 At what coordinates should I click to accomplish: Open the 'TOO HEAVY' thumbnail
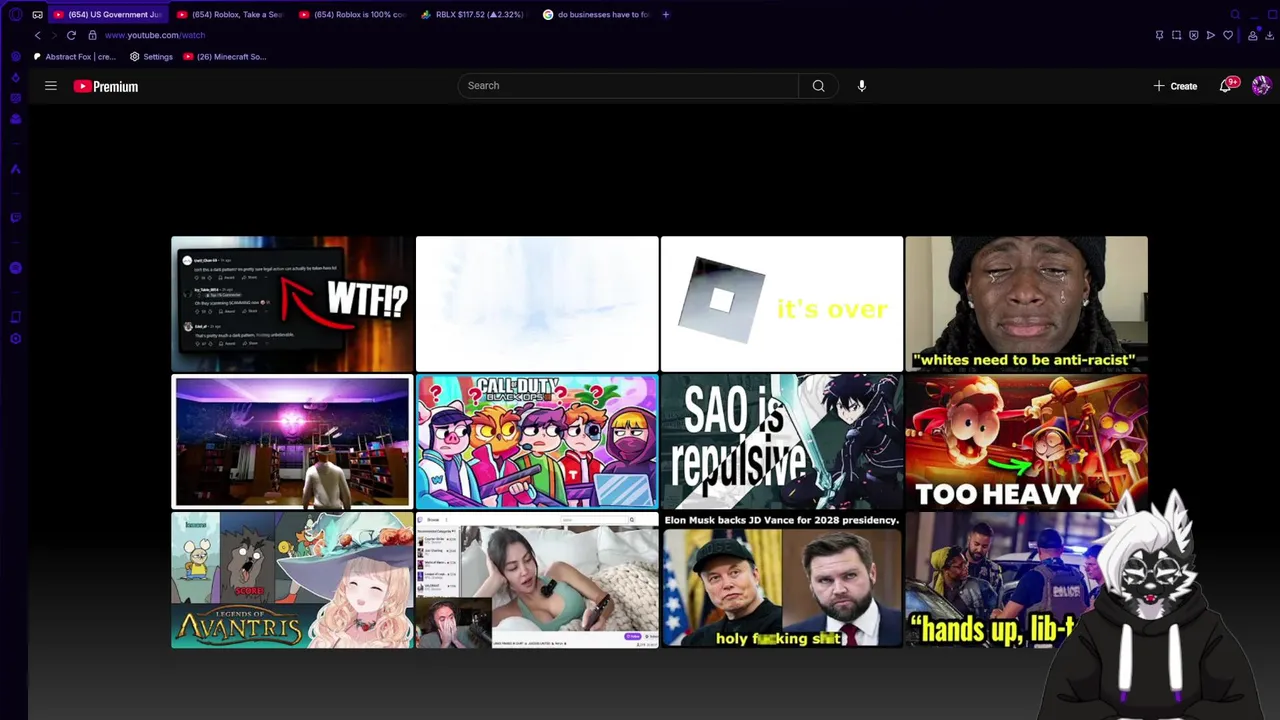pyautogui.click(x=1027, y=442)
